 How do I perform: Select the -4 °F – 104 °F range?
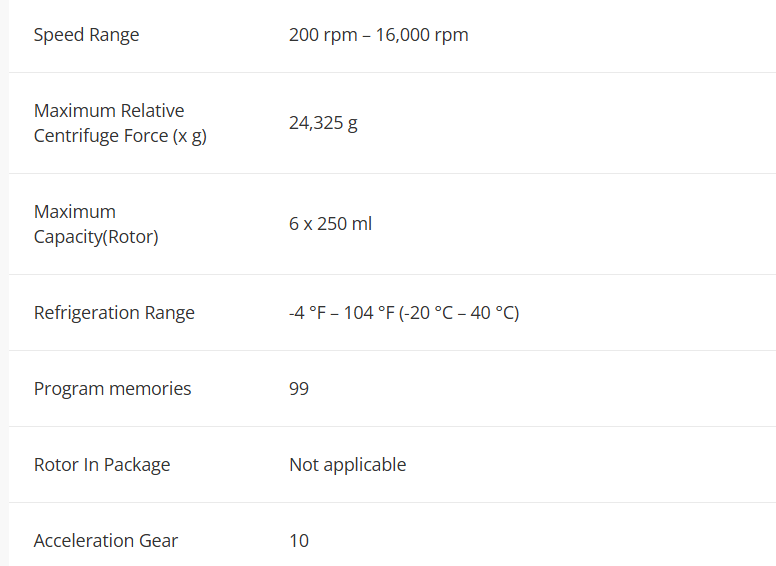point(343,313)
